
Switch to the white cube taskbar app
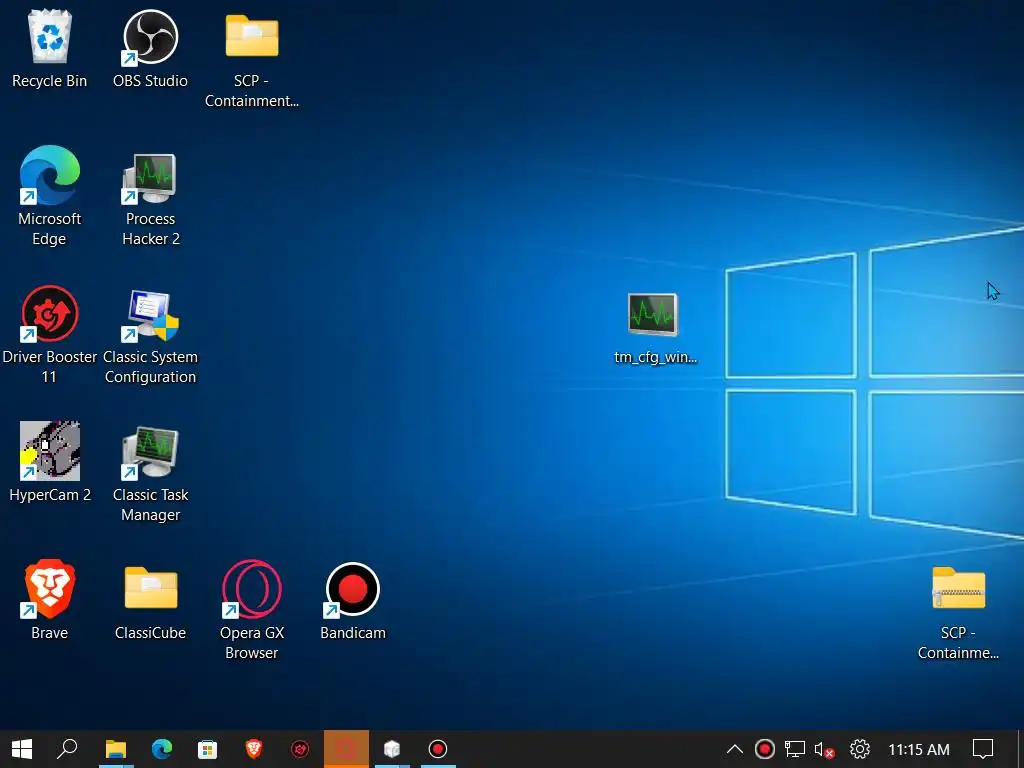(x=392, y=749)
